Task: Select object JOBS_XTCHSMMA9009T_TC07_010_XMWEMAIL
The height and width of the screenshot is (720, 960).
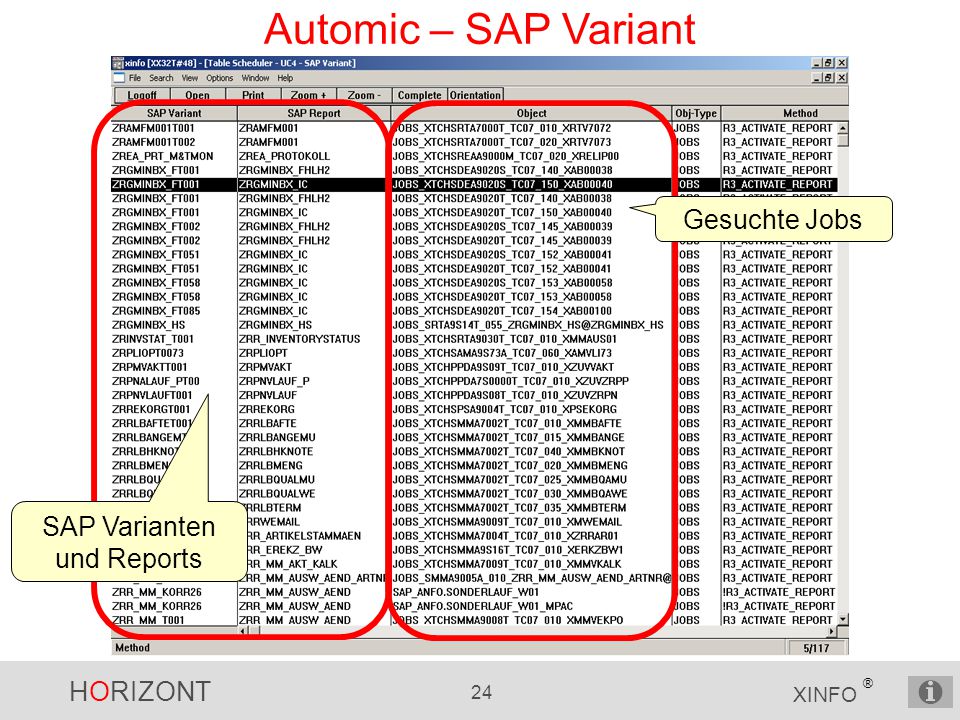Action: point(507,522)
